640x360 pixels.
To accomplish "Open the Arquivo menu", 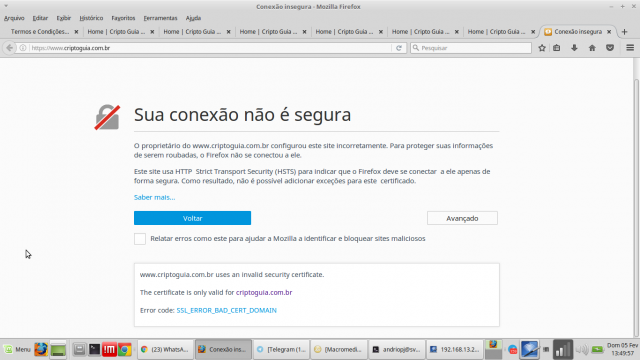I will [x=14, y=18].
